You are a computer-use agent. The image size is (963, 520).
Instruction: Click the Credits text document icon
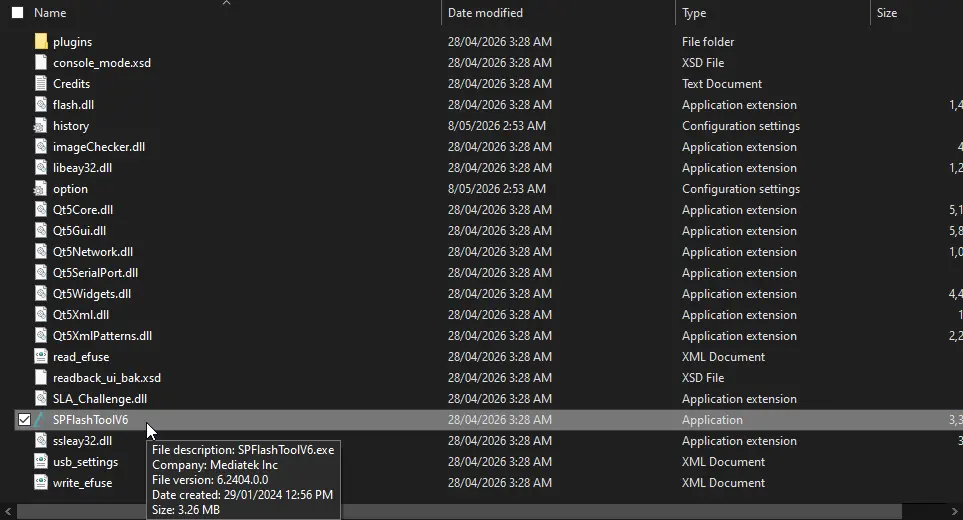coord(41,83)
